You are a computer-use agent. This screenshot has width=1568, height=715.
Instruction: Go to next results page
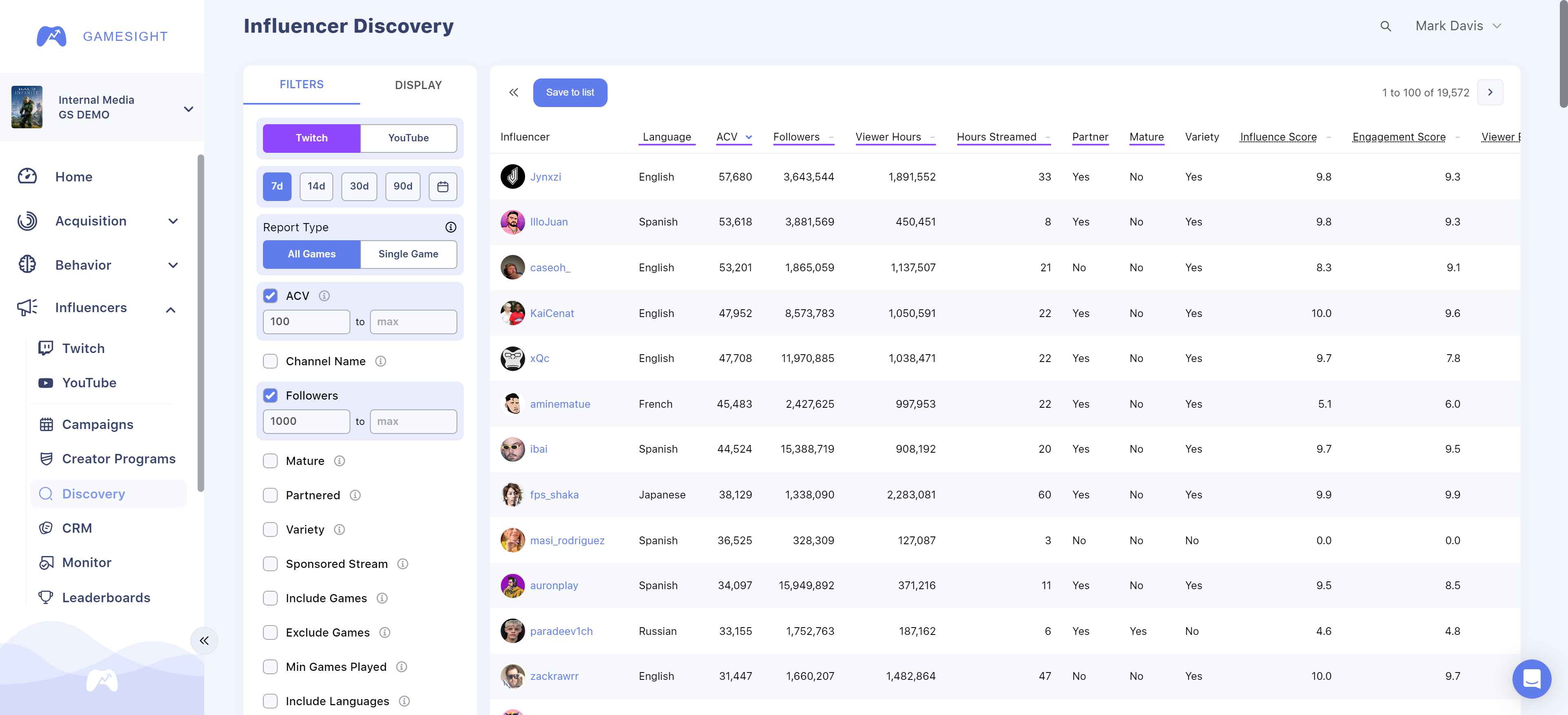[1490, 93]
